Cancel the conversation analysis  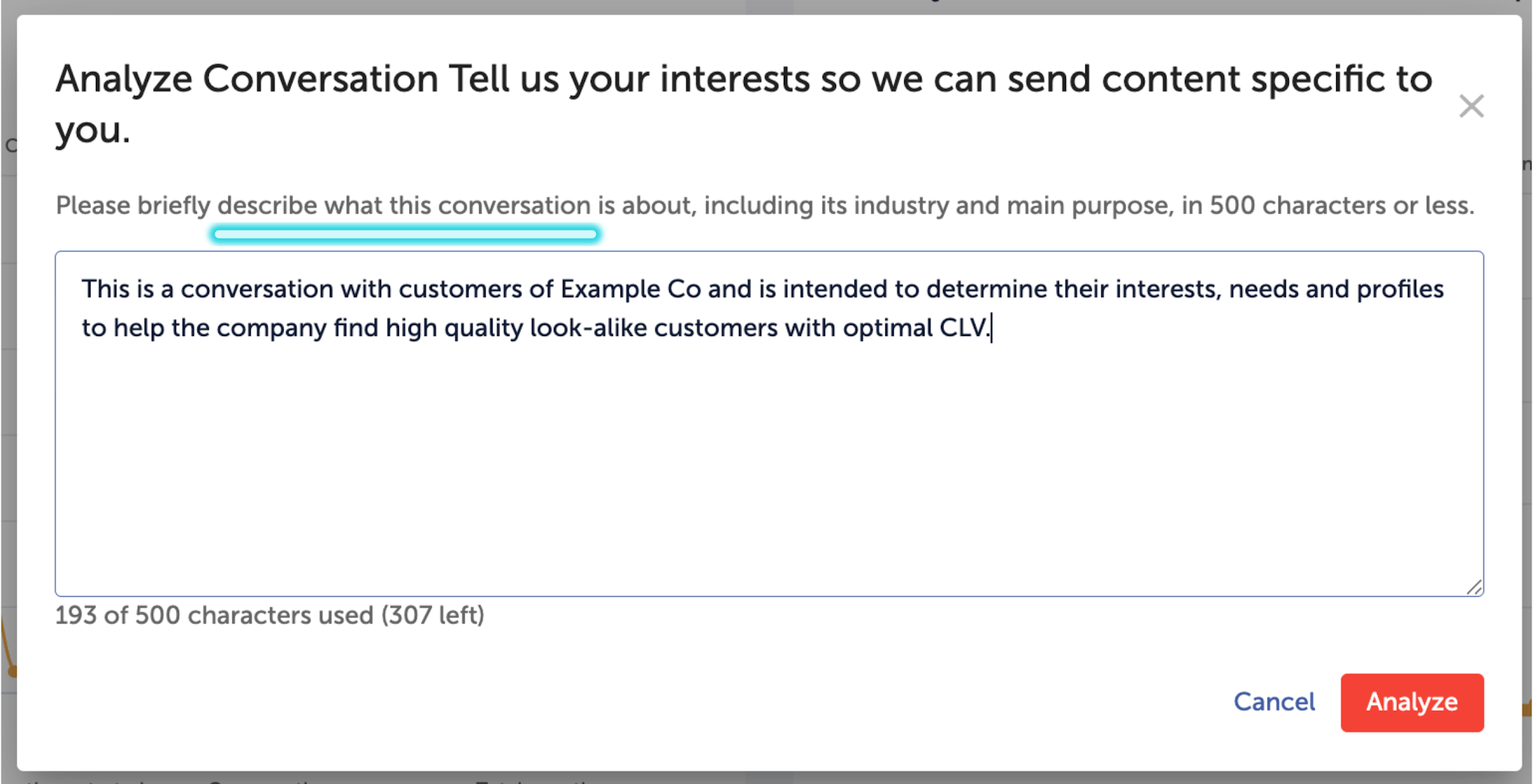(1274, 702)
